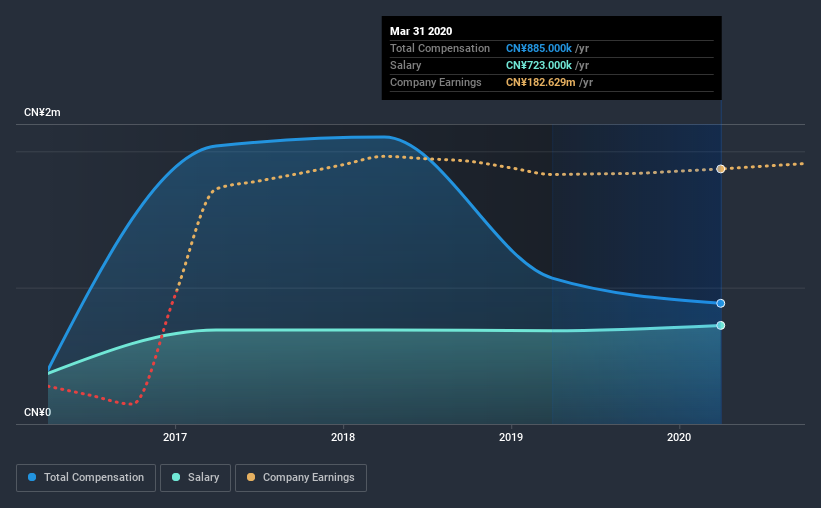Toggle the Company Earnings legend button
The height and width of the screenshot is (508, 821).
pyautogui.click(x=301, y=478)
